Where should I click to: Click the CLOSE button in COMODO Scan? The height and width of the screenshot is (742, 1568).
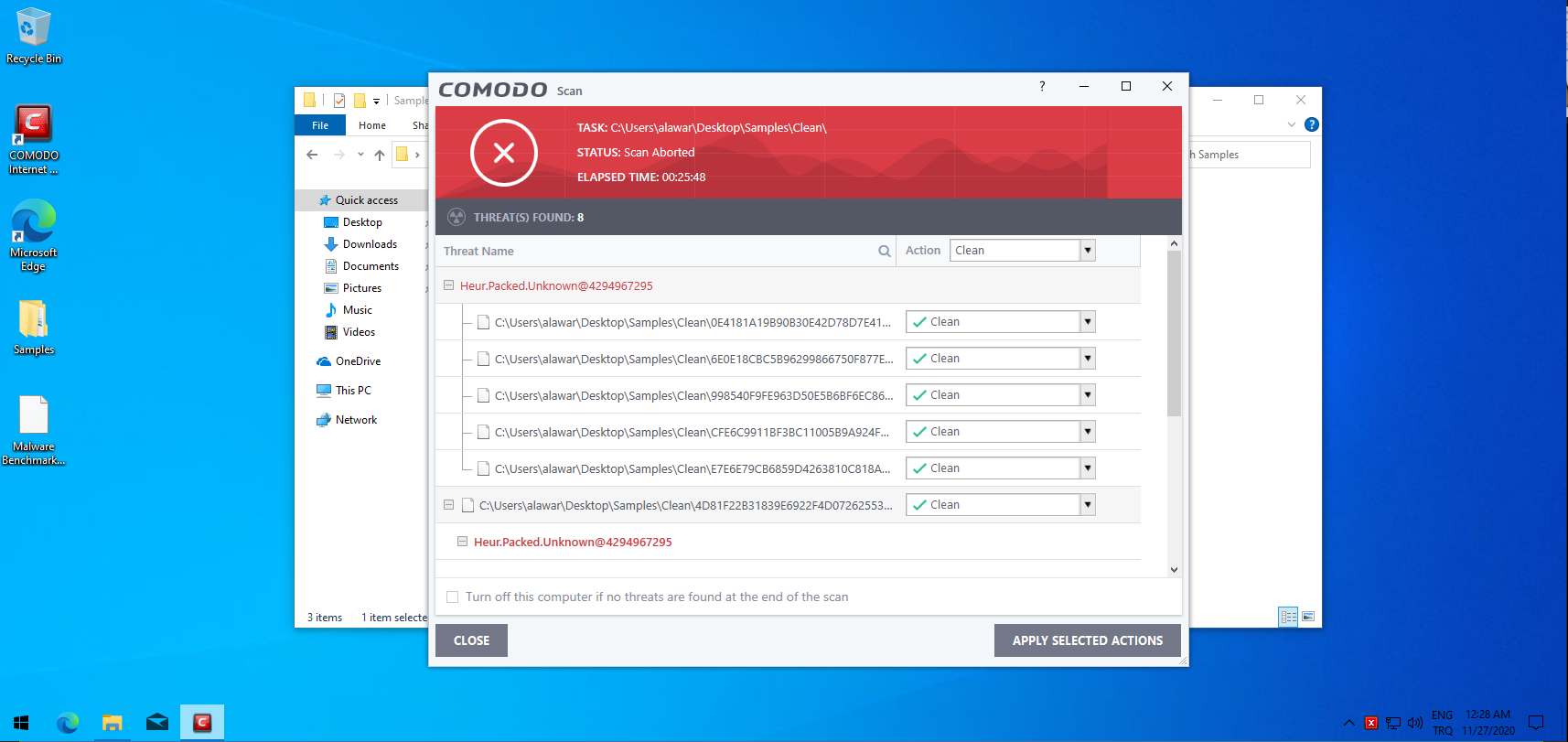click(x=471, y=640)
